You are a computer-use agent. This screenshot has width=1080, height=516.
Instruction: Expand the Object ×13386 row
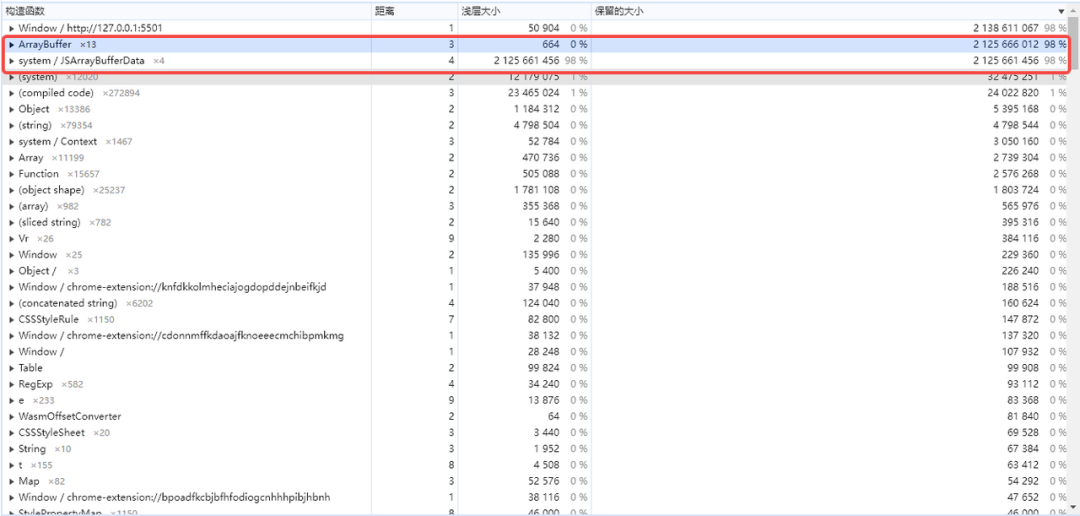click(x=12, y=109)
